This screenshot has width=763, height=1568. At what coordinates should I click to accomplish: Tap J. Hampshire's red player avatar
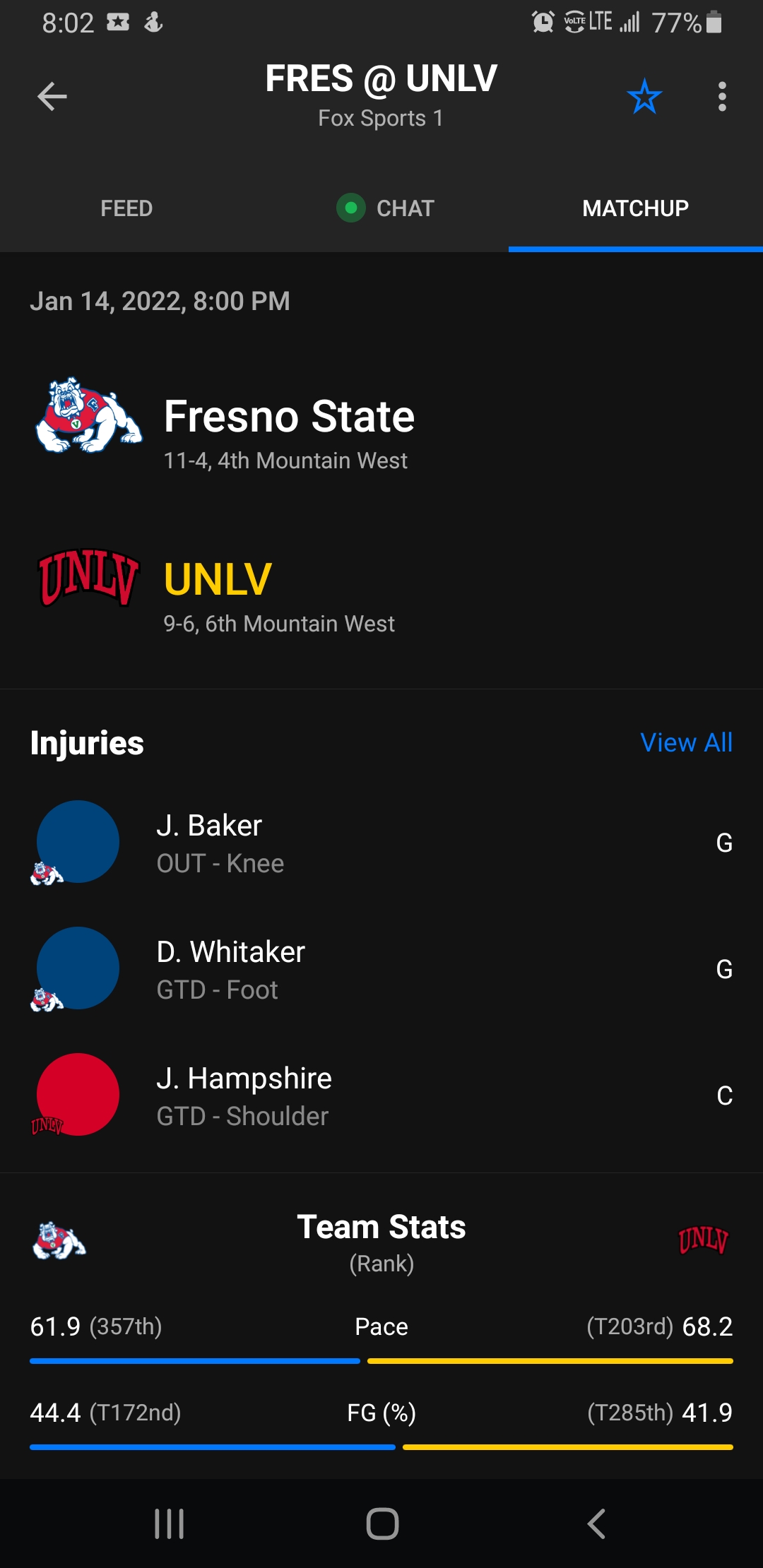pos(78,1094)
